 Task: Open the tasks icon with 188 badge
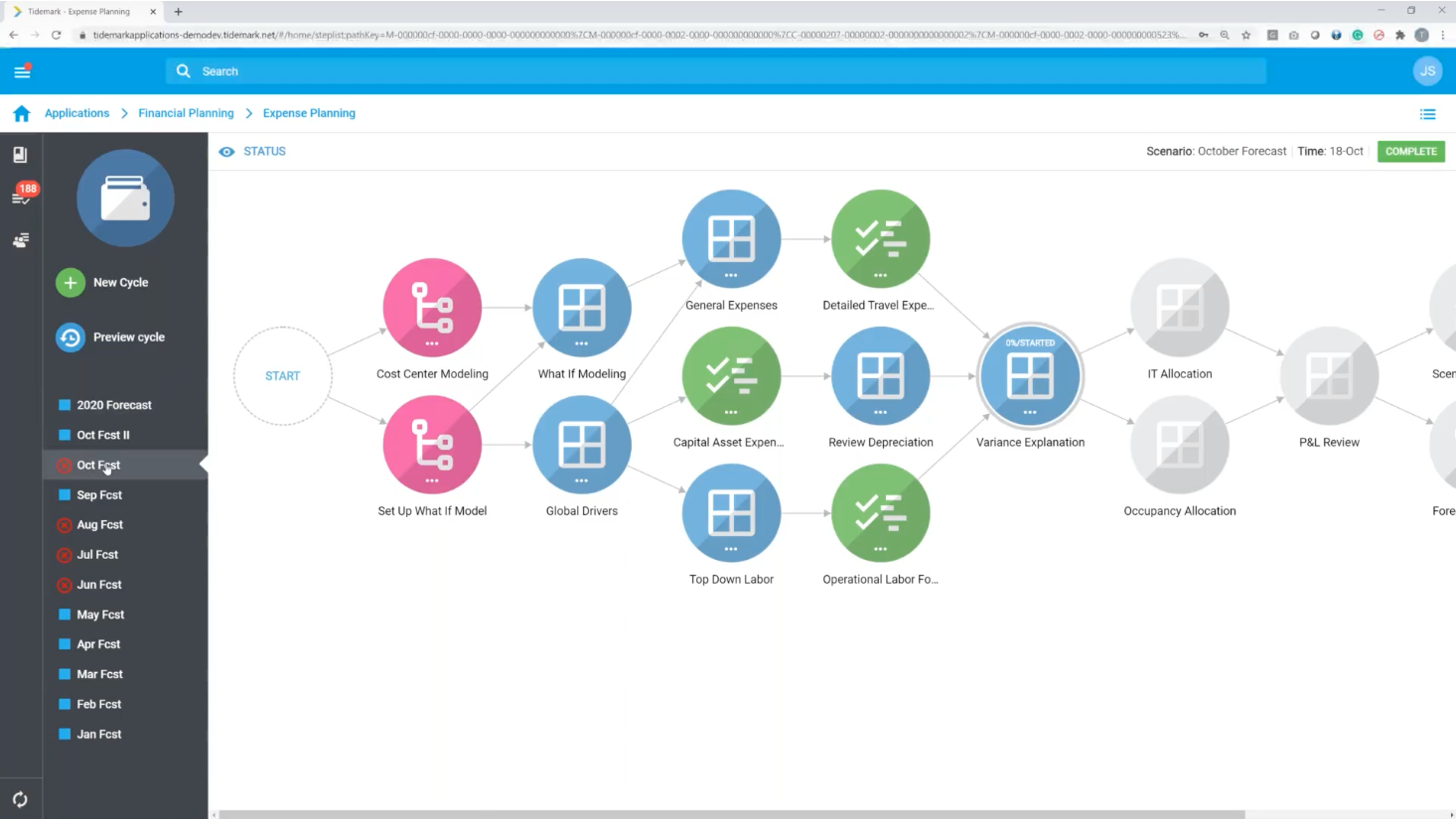point(21,196)
